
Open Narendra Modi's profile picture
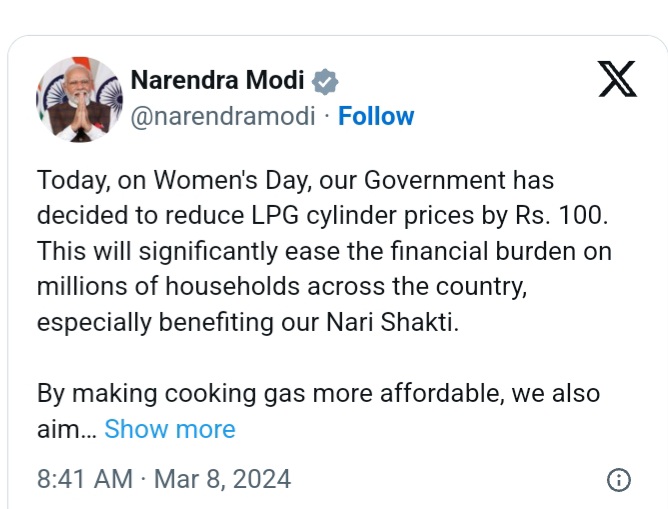pyautogui.click(x=77, y=97)
